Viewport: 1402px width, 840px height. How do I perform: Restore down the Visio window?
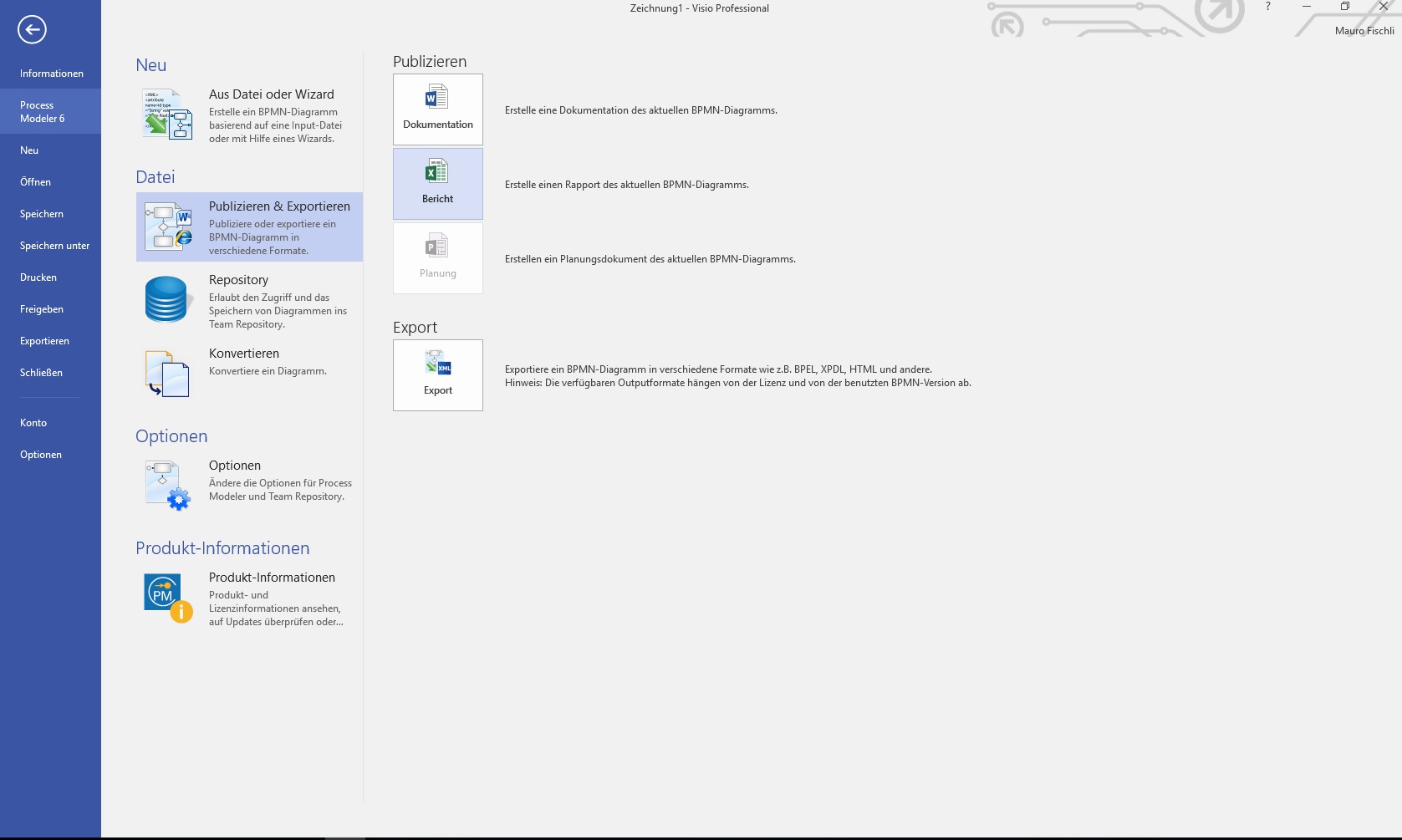(1344, 7)
